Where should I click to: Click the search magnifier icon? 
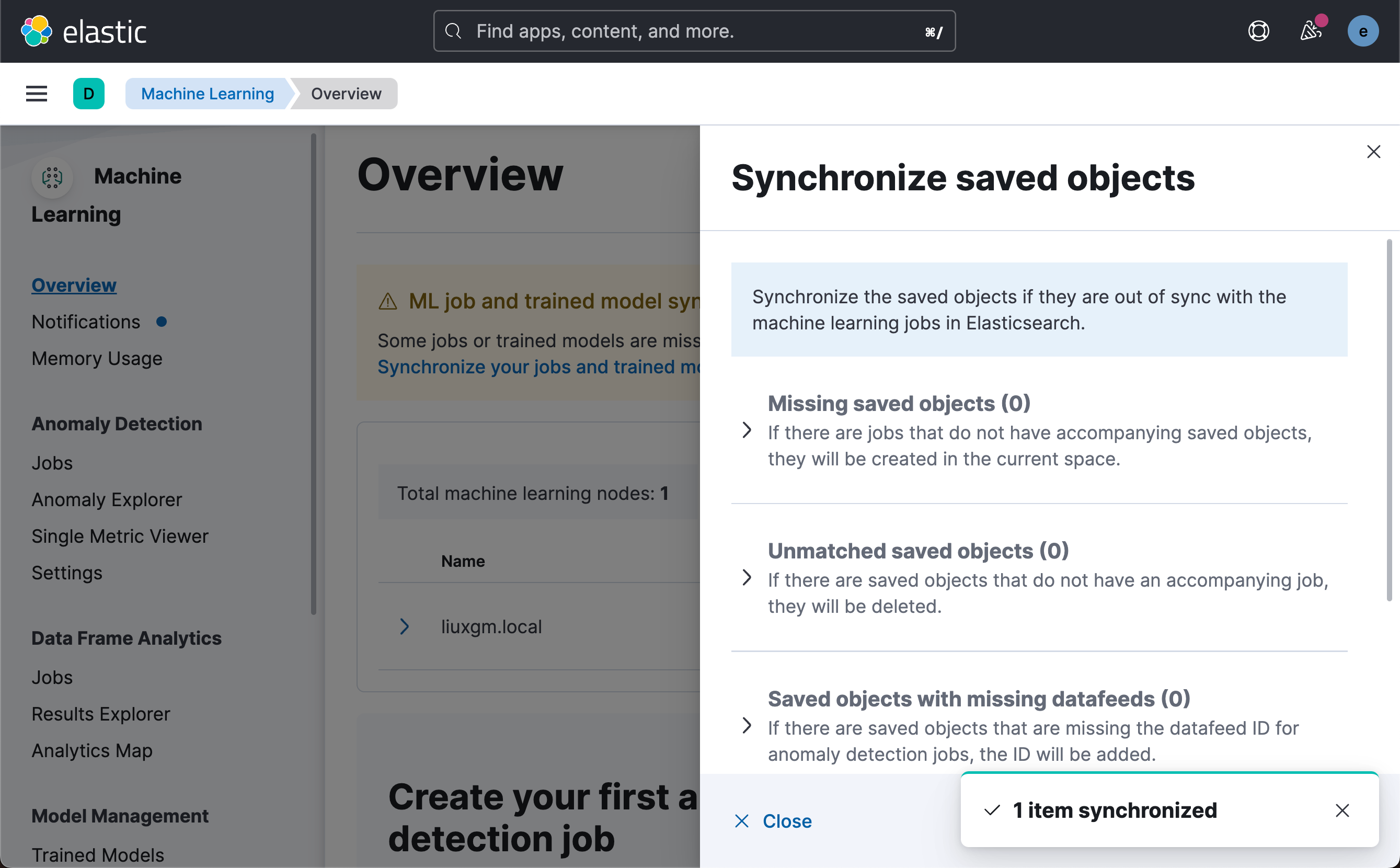pos(453,31)
